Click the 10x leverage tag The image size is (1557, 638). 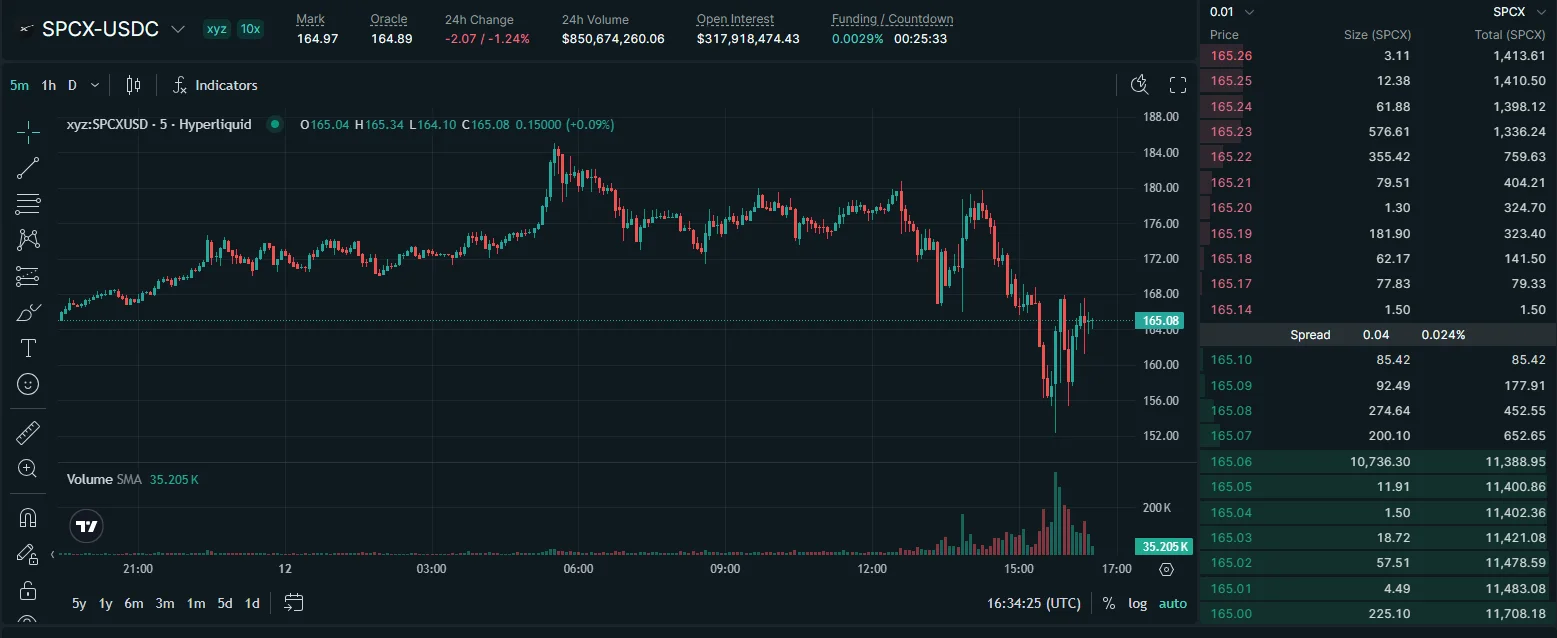tap(250, 29)
